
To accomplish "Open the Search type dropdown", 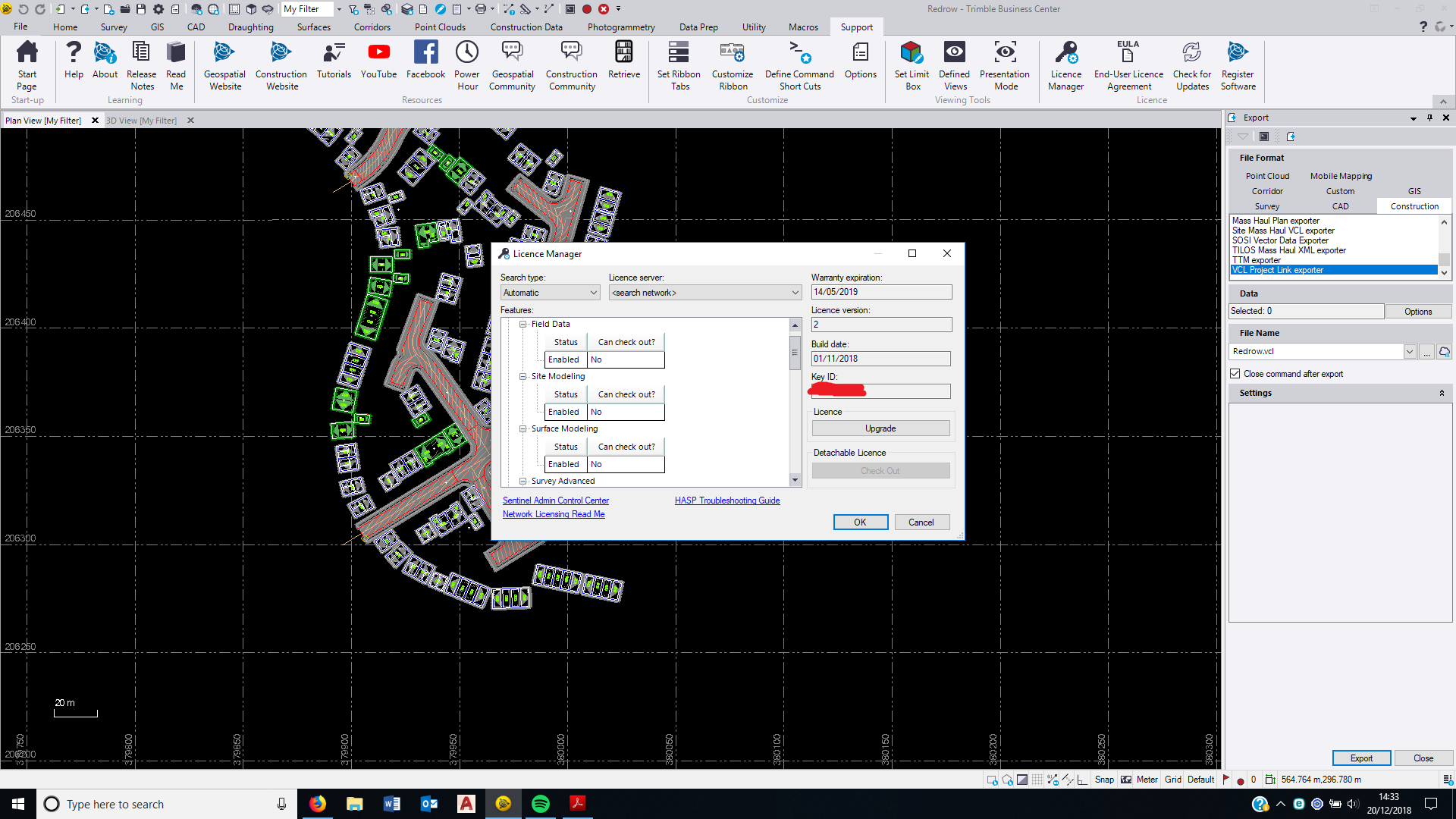I will tap(593, 292).
